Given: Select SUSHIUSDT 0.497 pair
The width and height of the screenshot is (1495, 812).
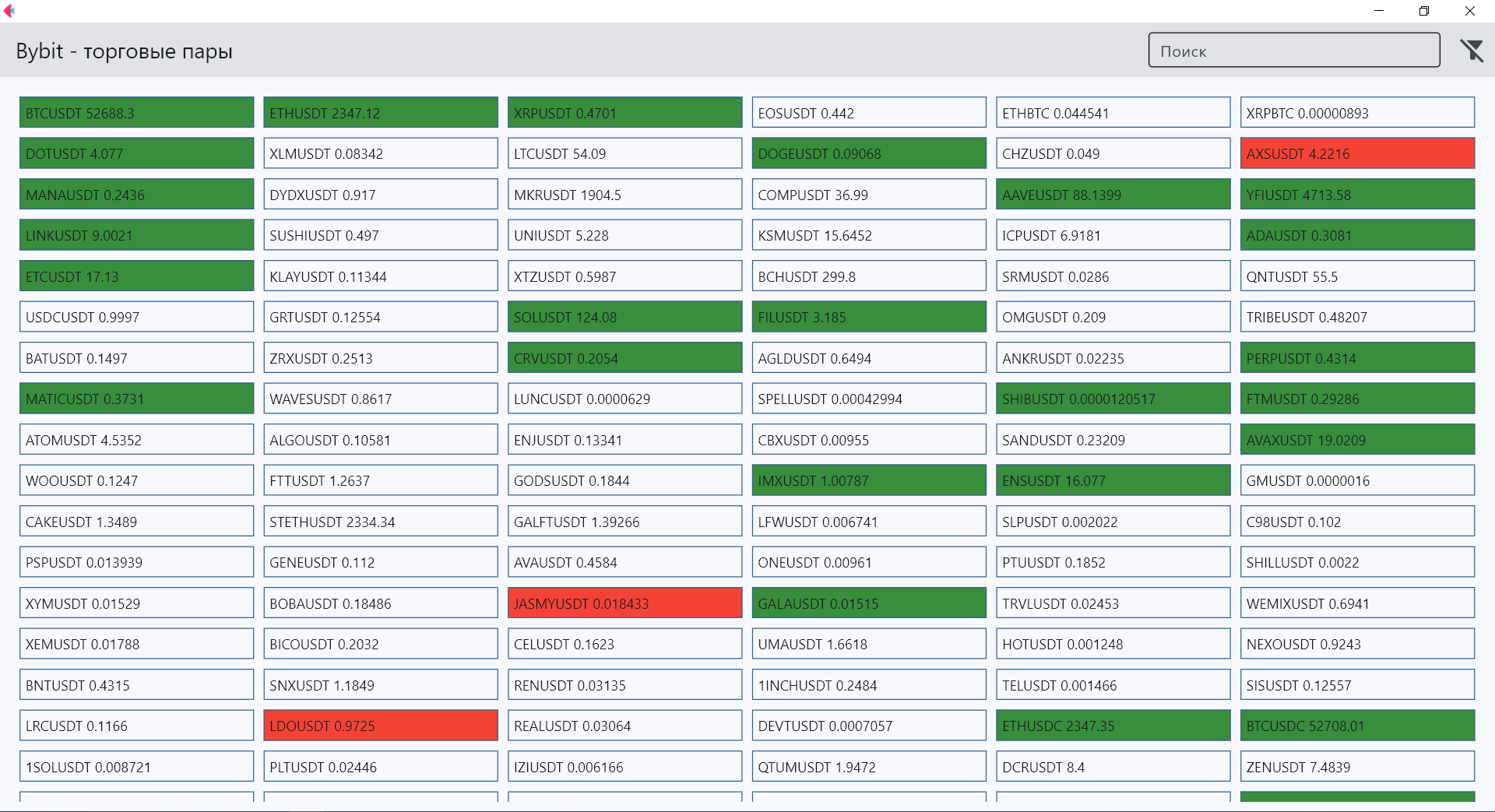Looking at the screenshot, I should (x=381, y=235).
